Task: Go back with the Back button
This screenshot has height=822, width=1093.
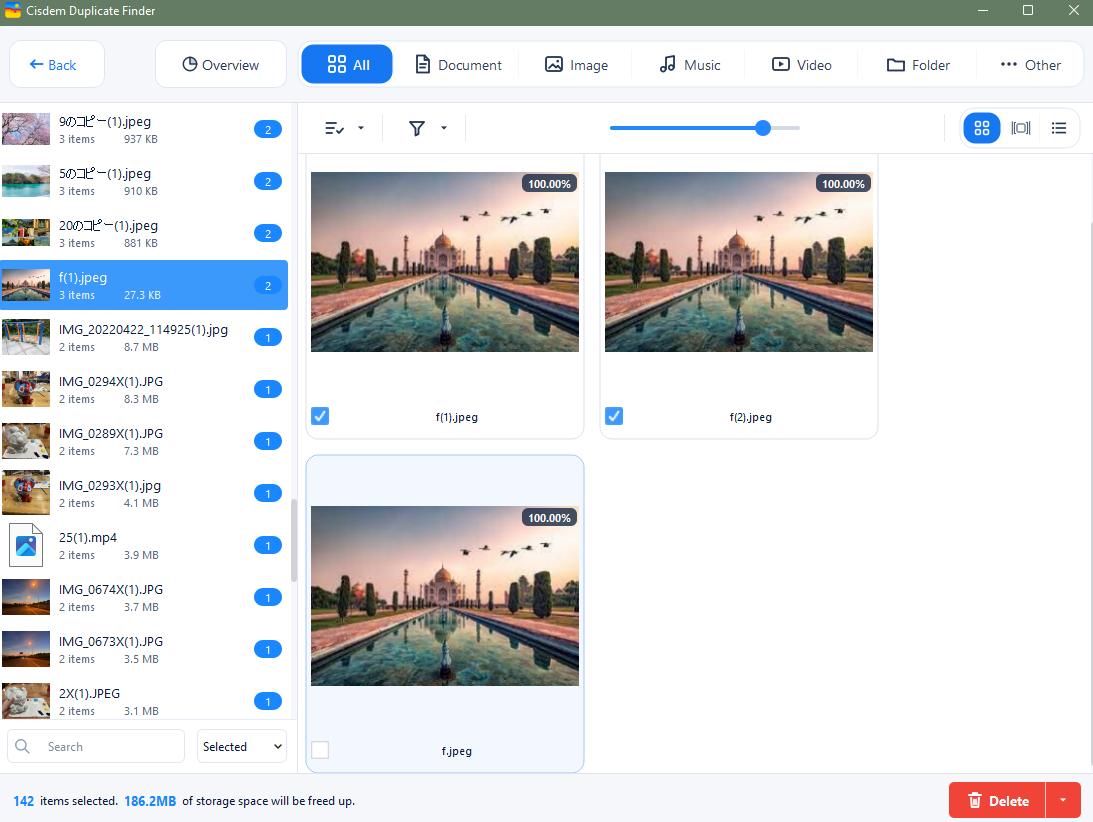Action: coord(56,65)
